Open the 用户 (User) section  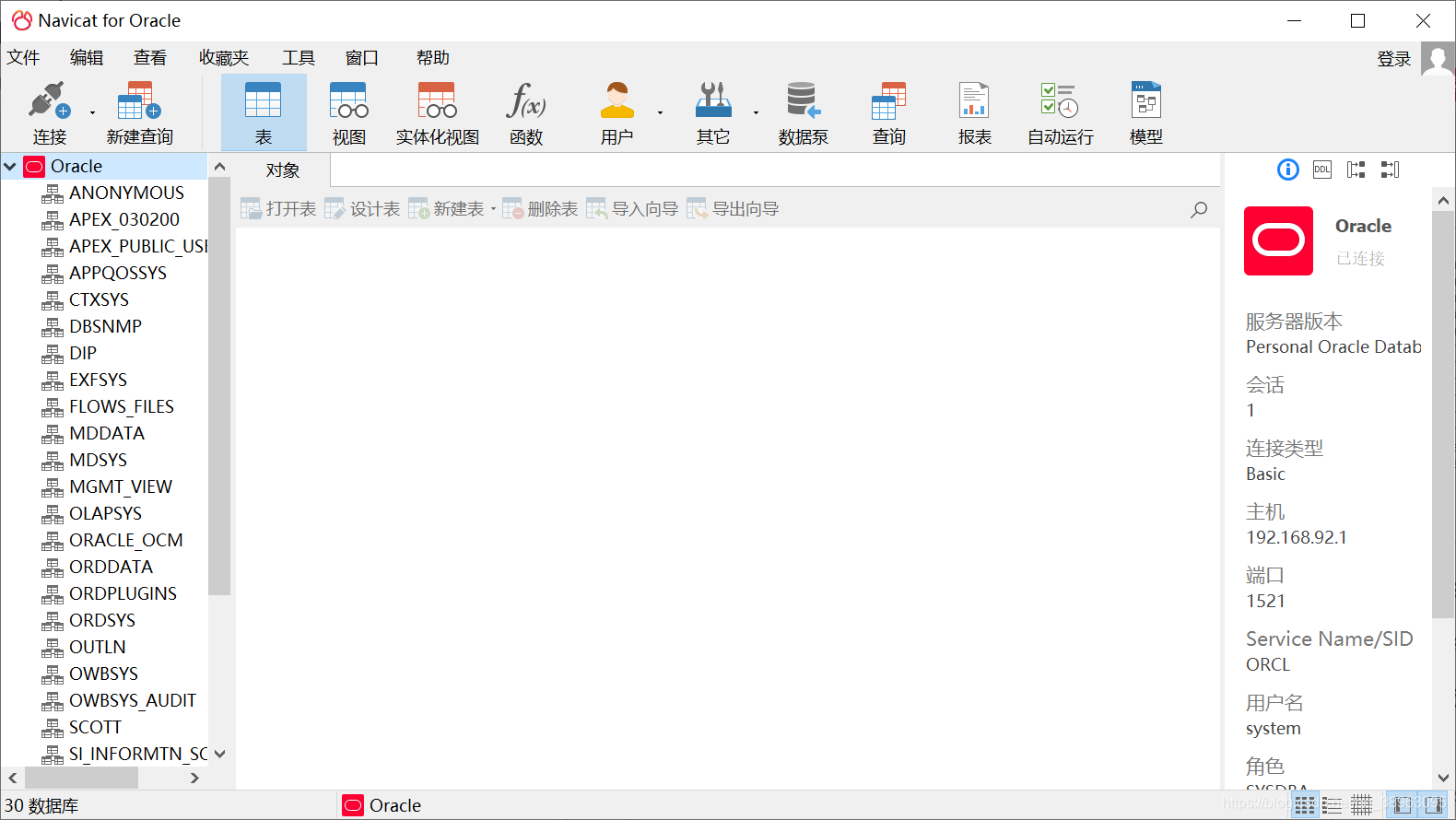click(616, 112)
